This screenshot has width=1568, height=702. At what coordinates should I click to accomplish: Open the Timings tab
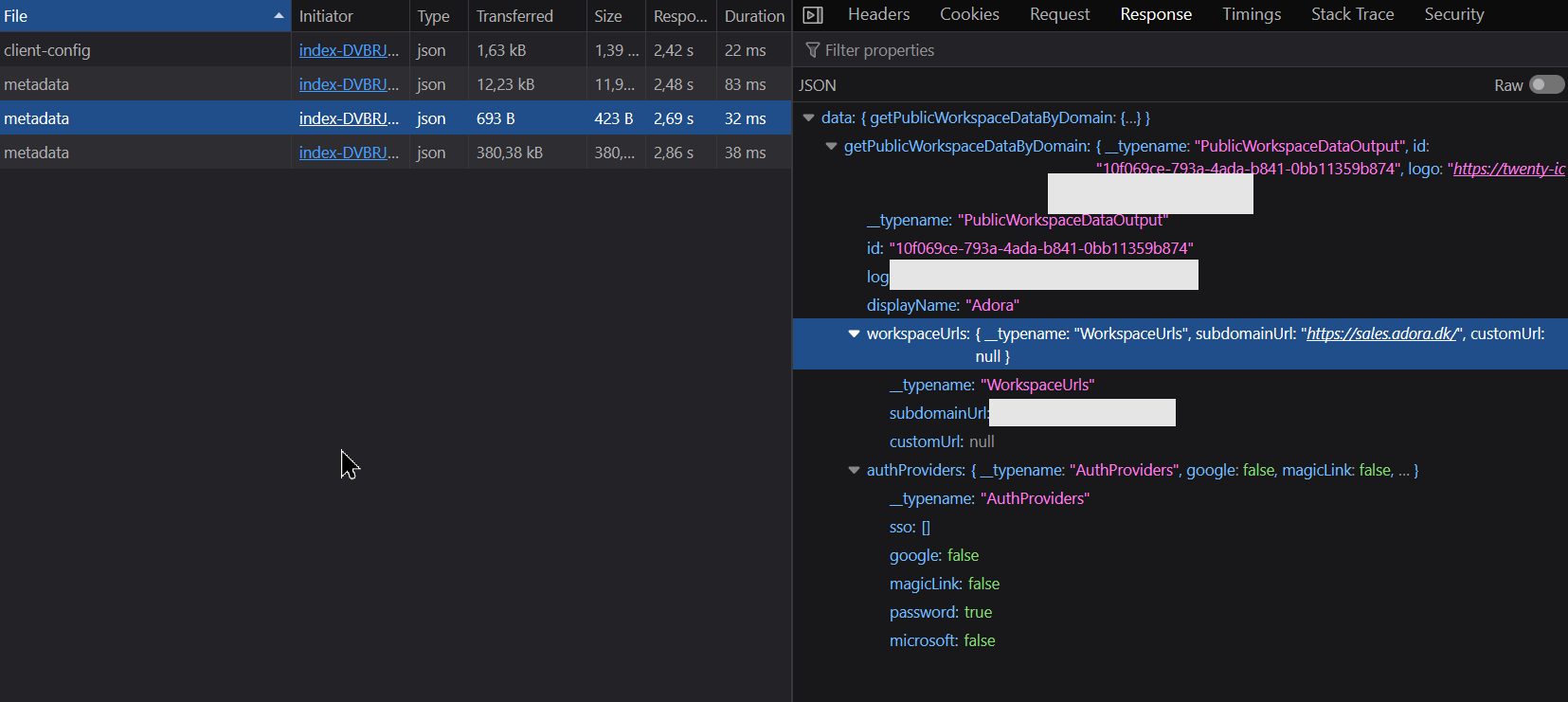(x=1251, y=14)
